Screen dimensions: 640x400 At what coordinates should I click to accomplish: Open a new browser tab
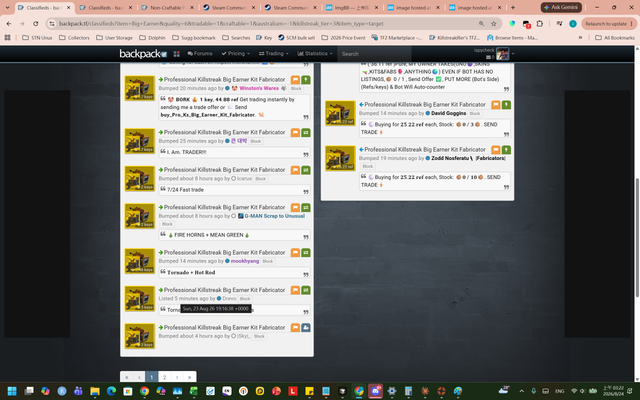[x=513, y=7]
